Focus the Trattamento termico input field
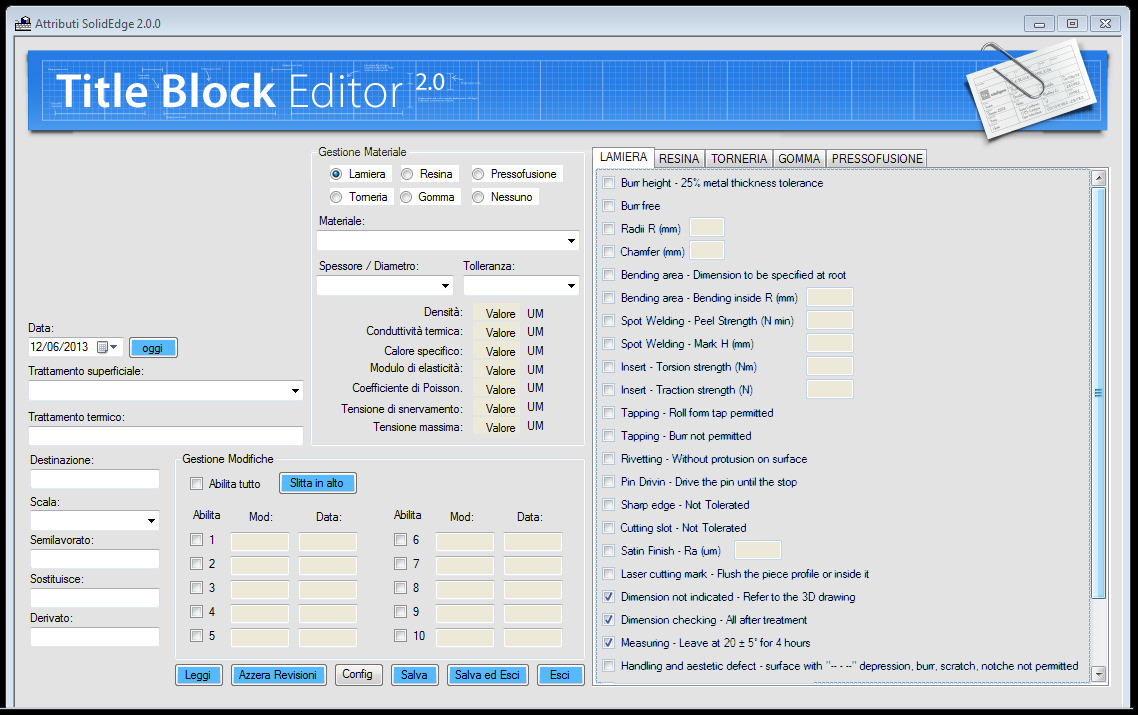This screenshot has width=1138, height=715. 165,436
